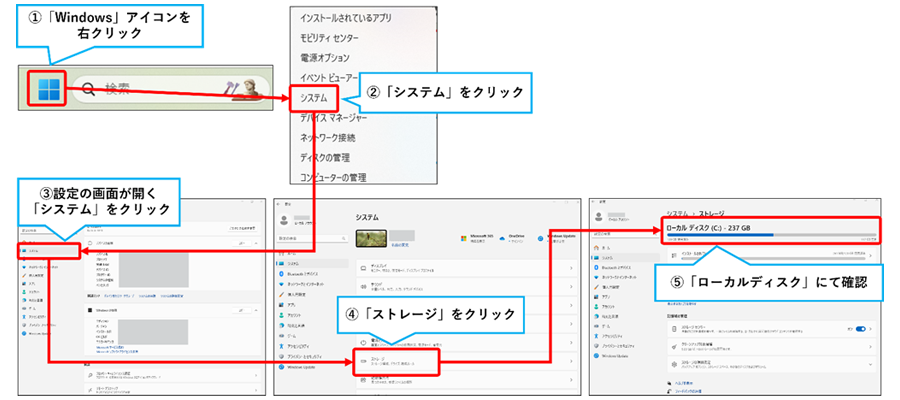Image resolution: width=900 pixels, height=400 pixels.
Task: Select デバイス マネージャー in the context menu
Action: coord(333,118)
